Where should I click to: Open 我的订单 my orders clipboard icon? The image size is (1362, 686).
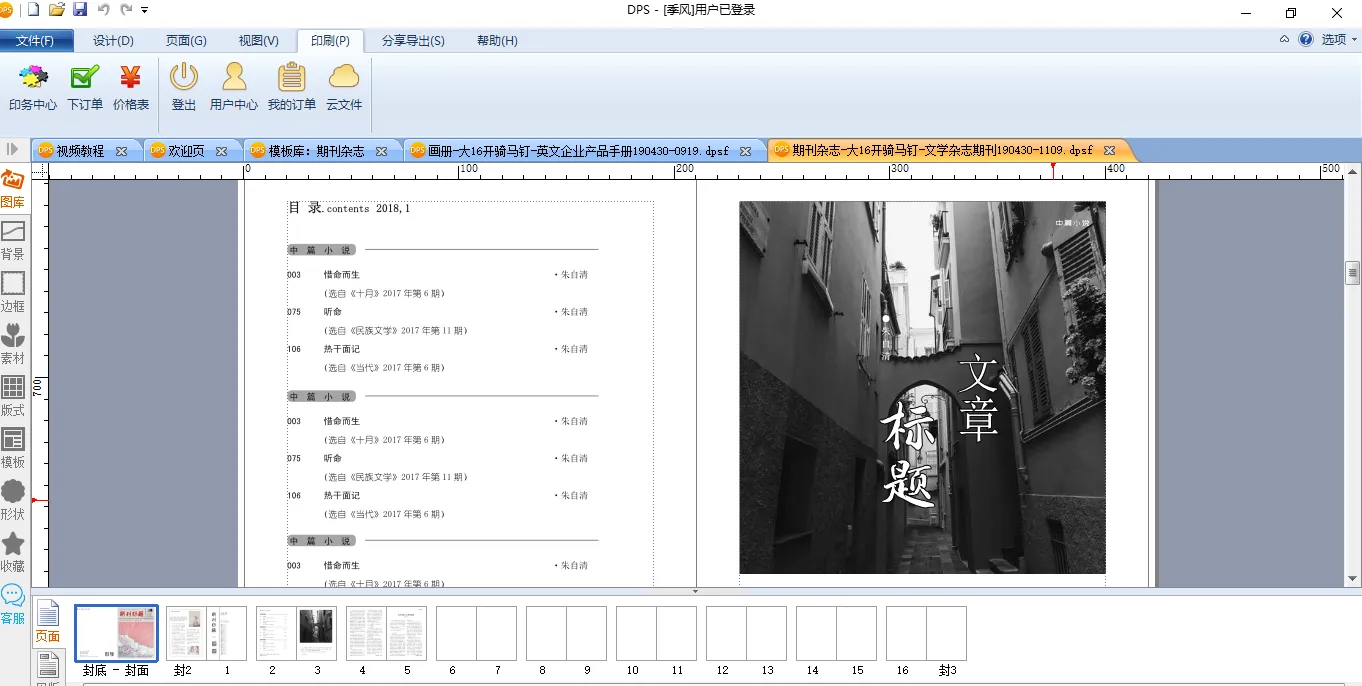pos(291,87)
